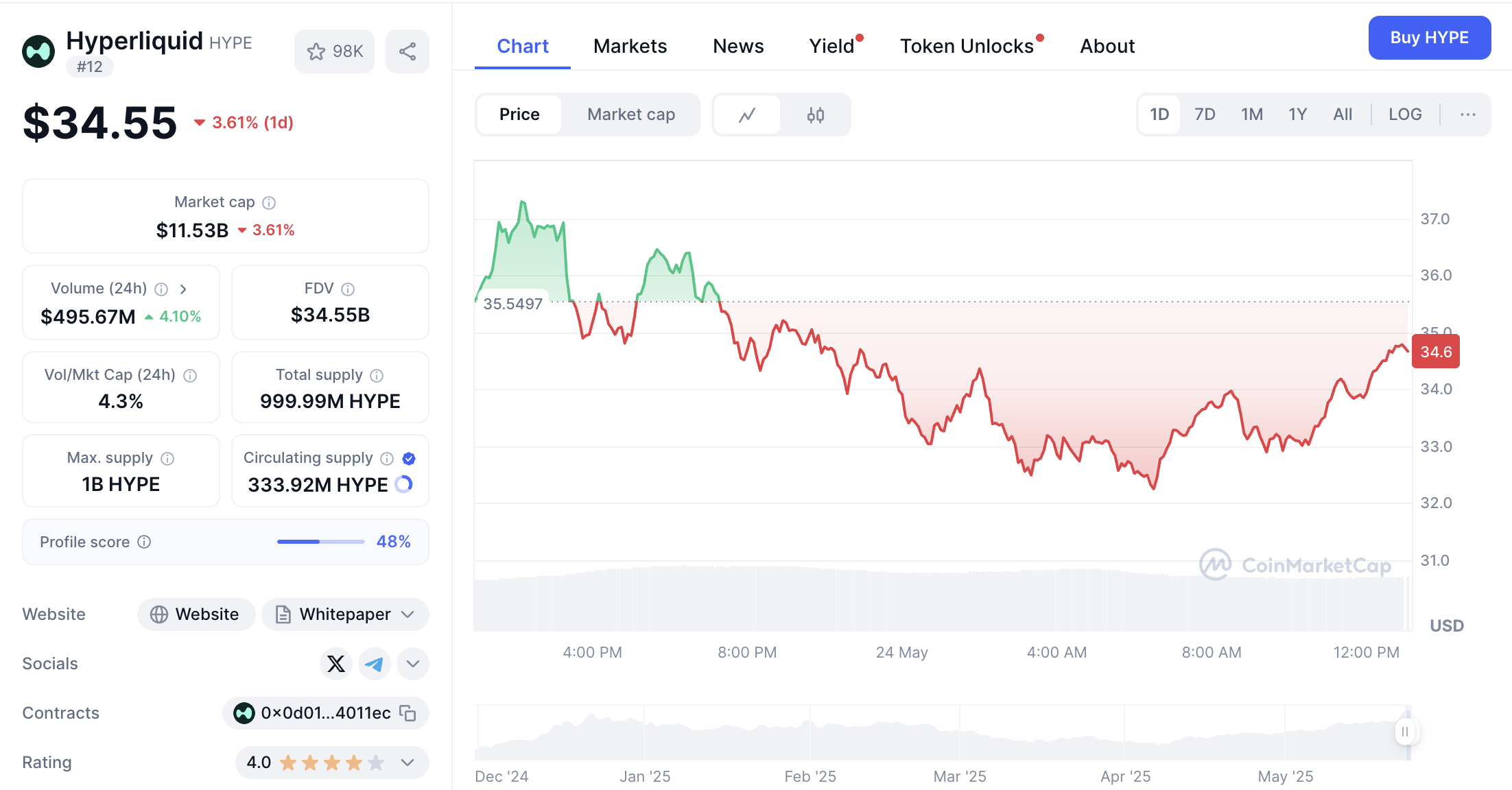This screenshot has height=790, width=1512.
Task: Copy contract address with copy icon
Action: click(408, 713)
